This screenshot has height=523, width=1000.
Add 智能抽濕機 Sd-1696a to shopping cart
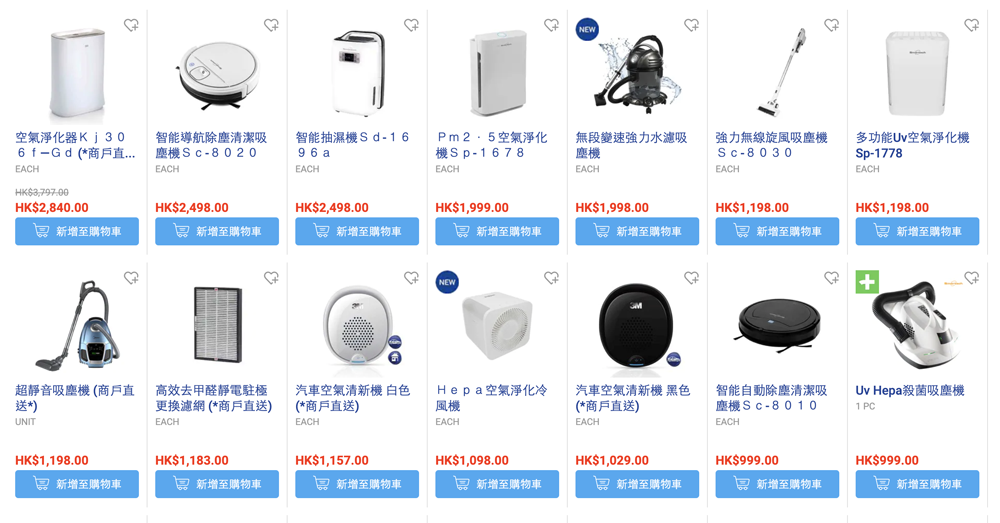point(357,232)
